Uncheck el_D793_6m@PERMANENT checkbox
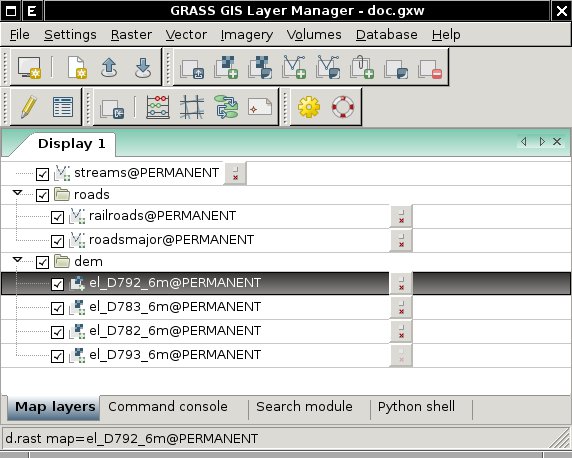This screenshot has height=458, width=572. (x=57, y=356)
